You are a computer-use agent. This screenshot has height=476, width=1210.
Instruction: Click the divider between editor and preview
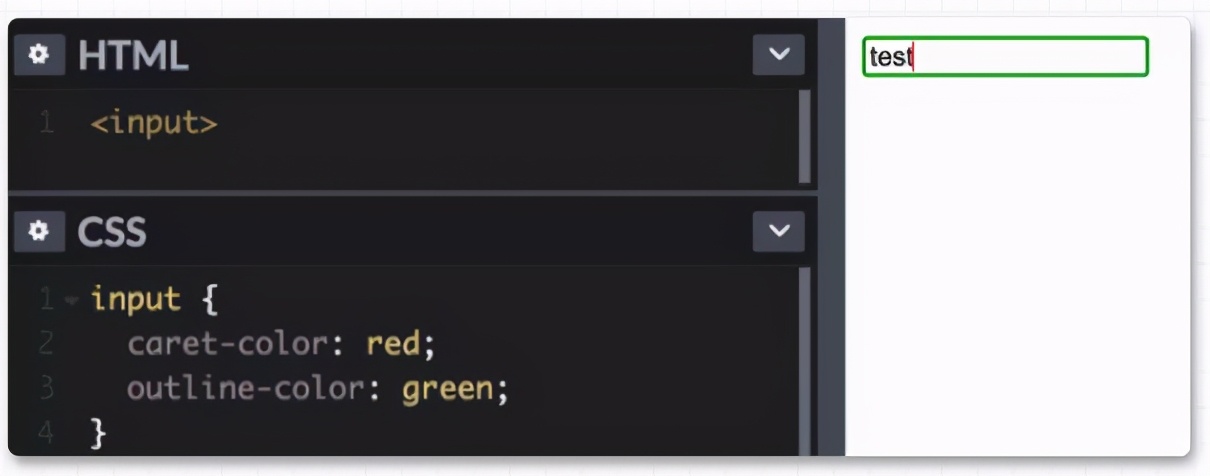832,237
